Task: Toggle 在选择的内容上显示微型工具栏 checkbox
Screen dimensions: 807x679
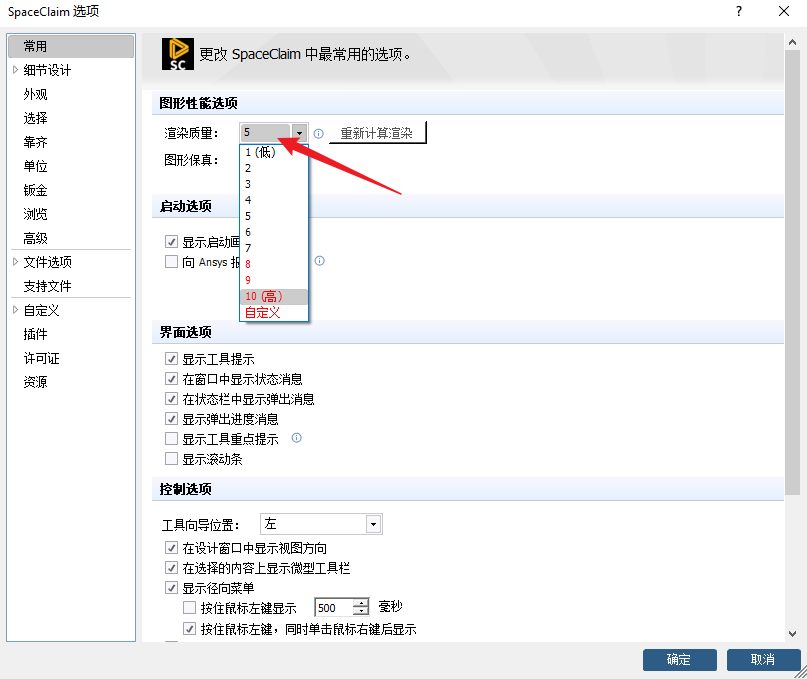Action: [x=171, y=568]
